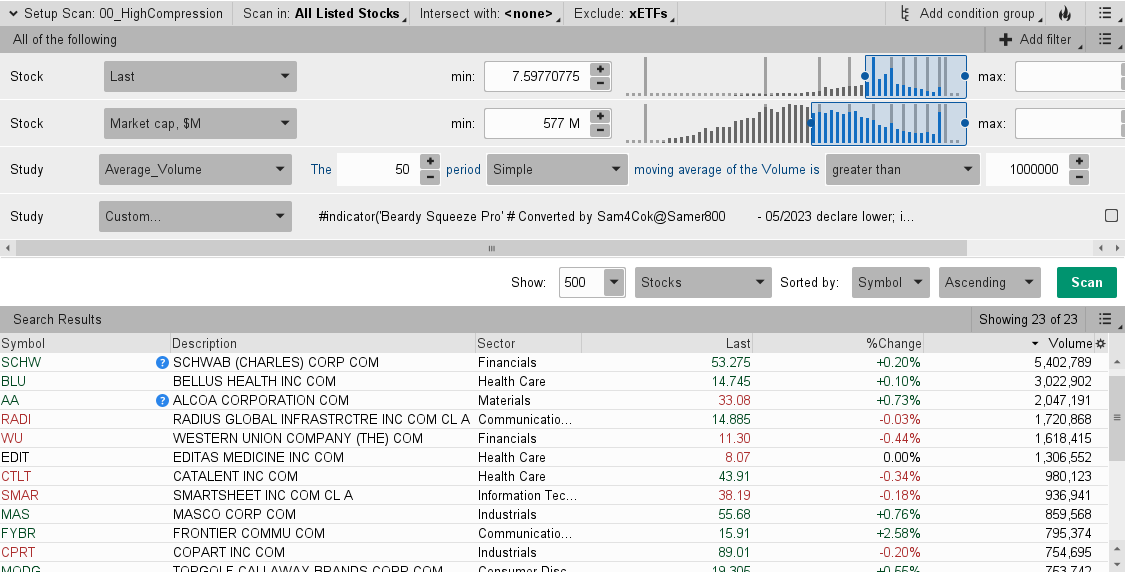Open the Custom... study dropdown
1125x572 pixels.
(x=195, y=216)
